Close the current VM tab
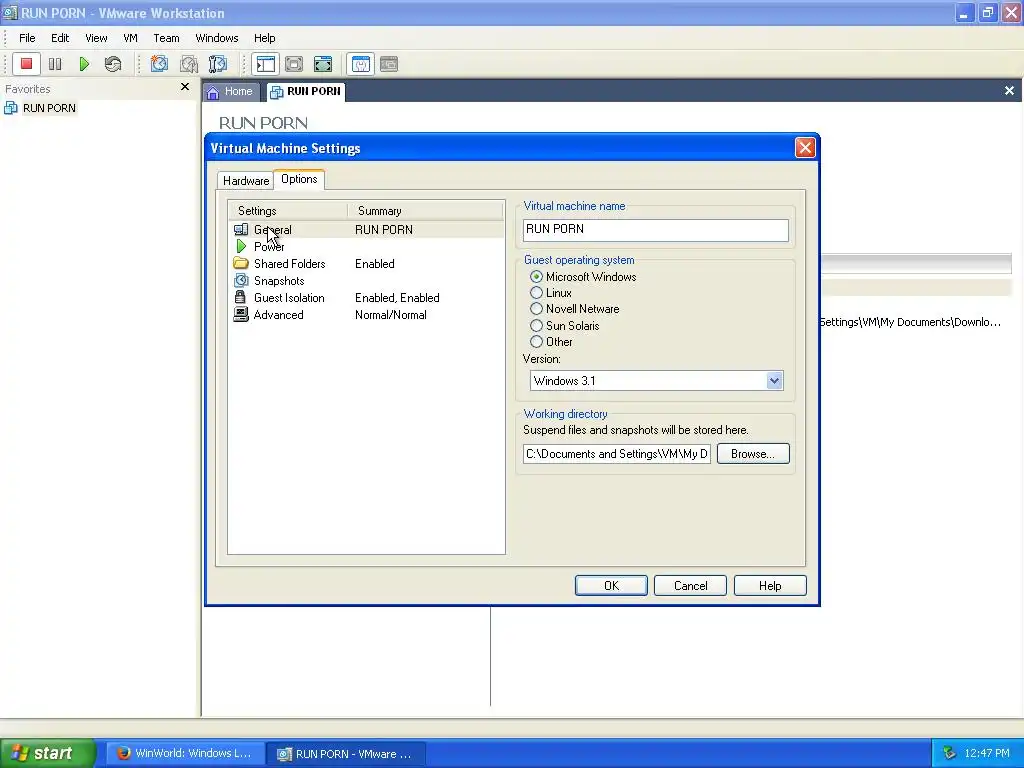Image resolution: width=1024 pixels, height=768 pixels. 1009,91
